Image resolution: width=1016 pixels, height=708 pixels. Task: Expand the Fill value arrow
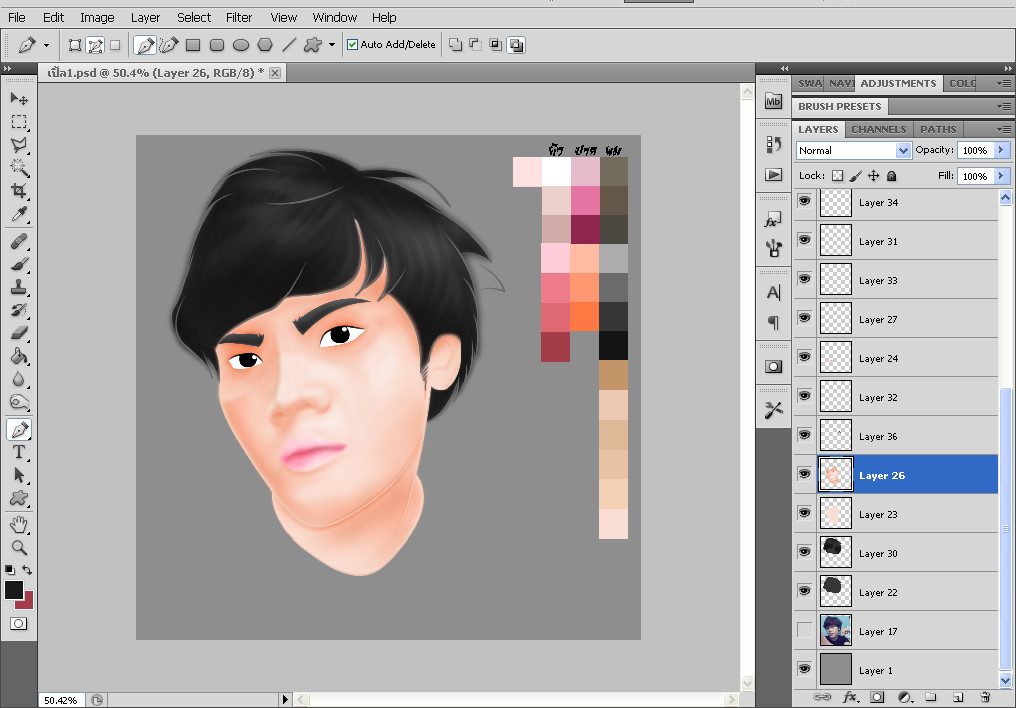click(1000, 176)
